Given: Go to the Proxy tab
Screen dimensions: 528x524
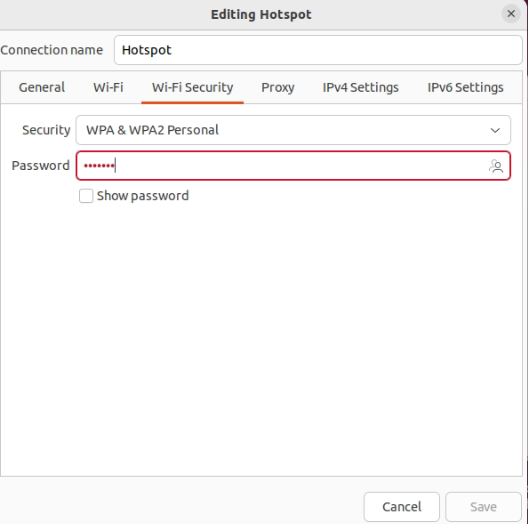Looking at the screenshot, I should [278, 88].
